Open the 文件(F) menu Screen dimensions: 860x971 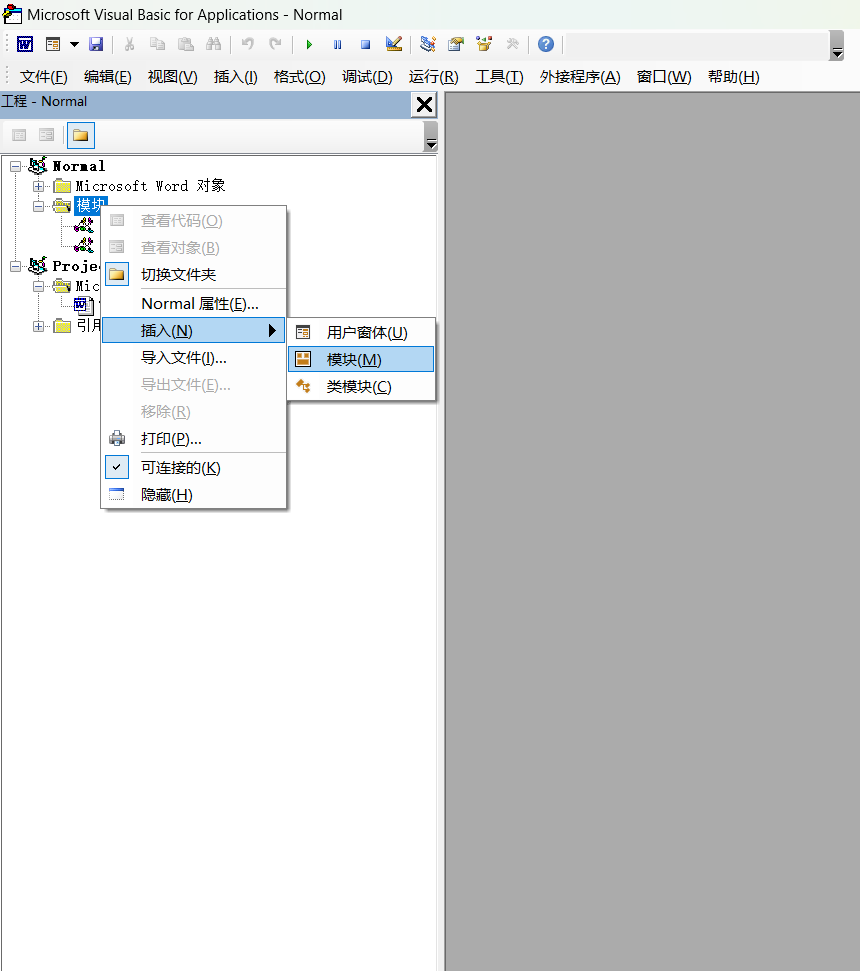pyautogui.click(x=43, y=77)
